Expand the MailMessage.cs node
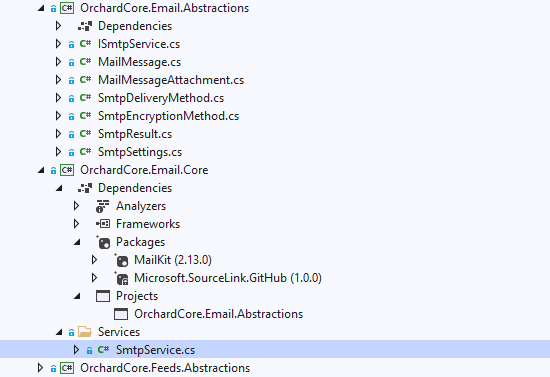Screen dimensions: 550x377 click(59, 62)
